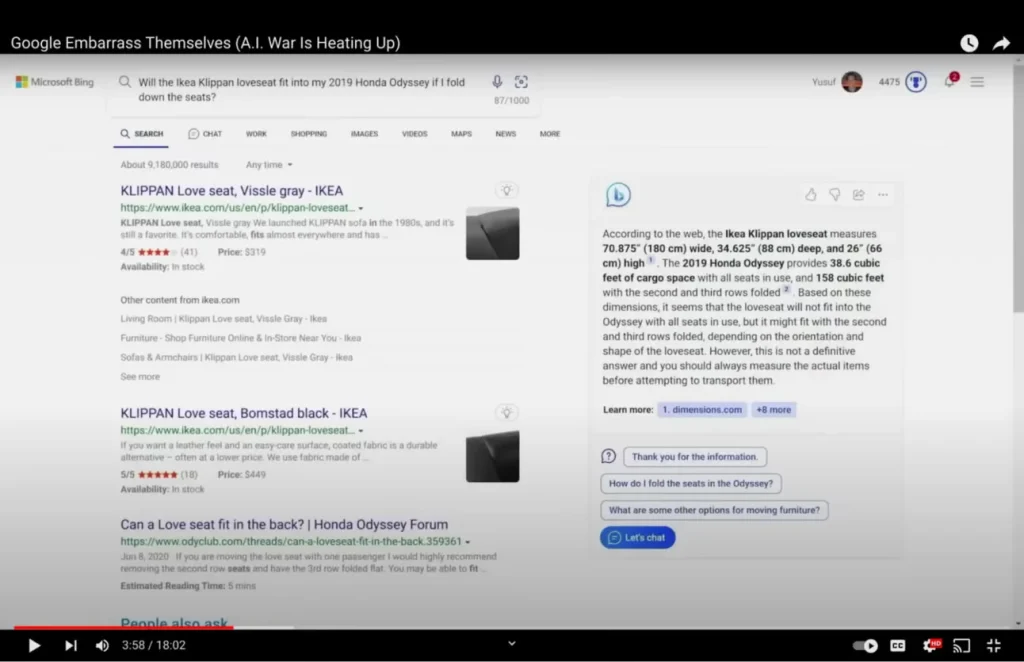This screenshot has width=1024, height=662.
Task: Switch to the NEWS tab
Action: [505, 134]
